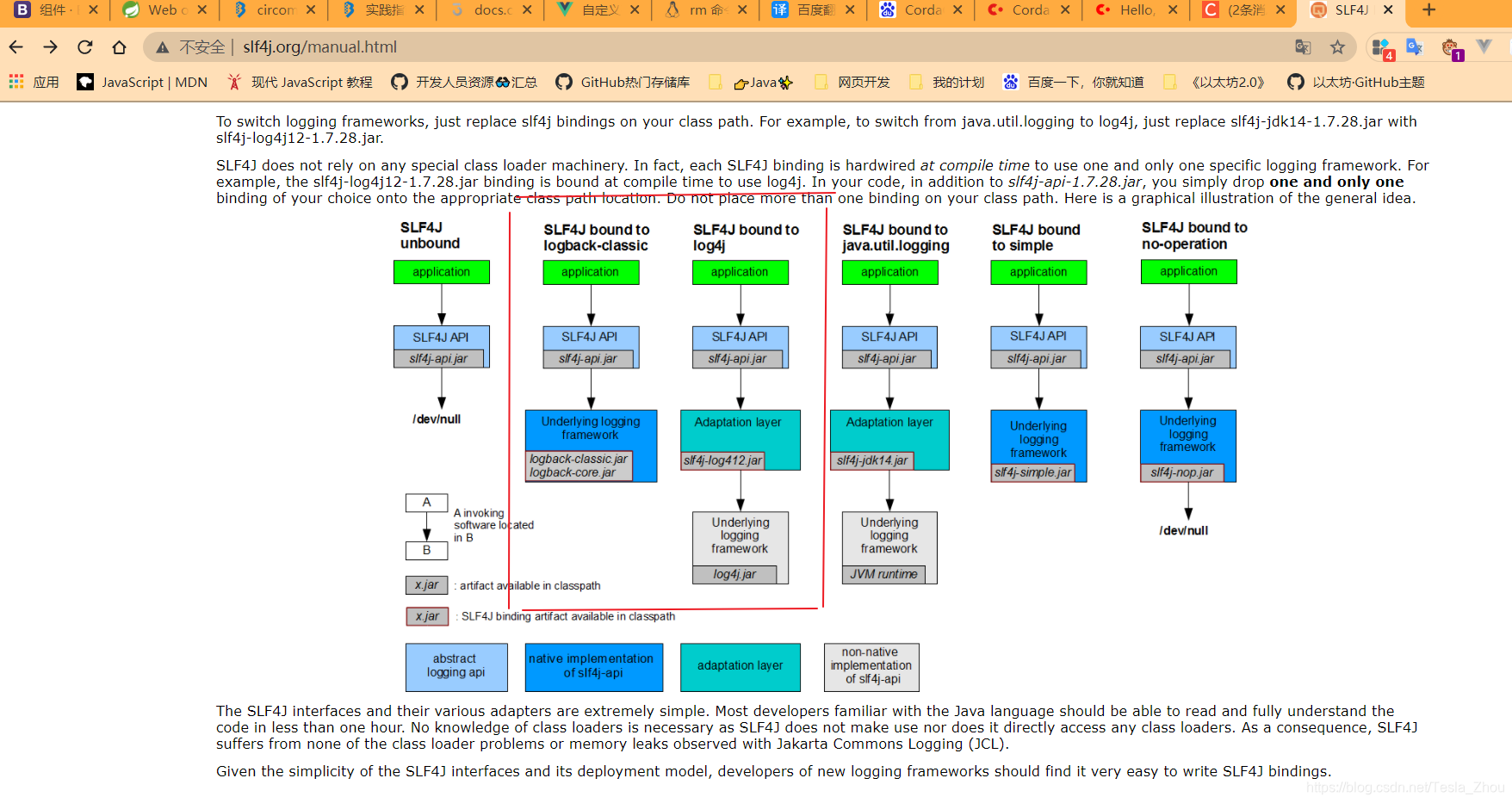Screen dimensions: 1512x803
Task: Open the 百度一下，你就知道 bookmark
Action: (x=1074, y=82)
